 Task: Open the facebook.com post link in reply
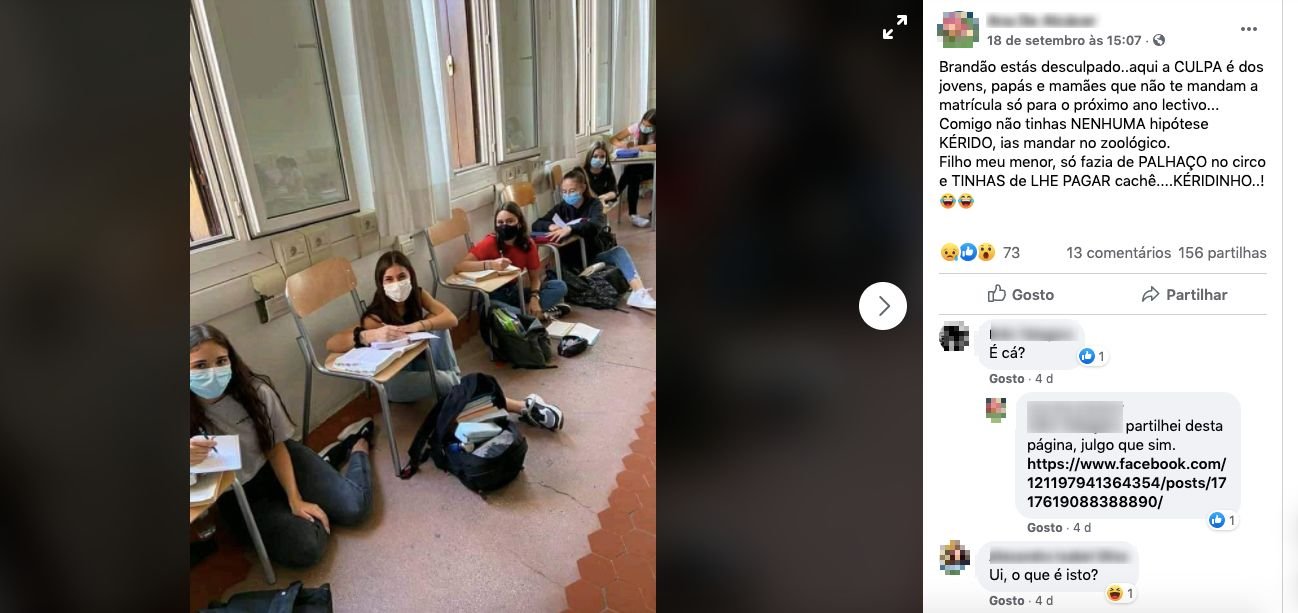pos(1126,483)
